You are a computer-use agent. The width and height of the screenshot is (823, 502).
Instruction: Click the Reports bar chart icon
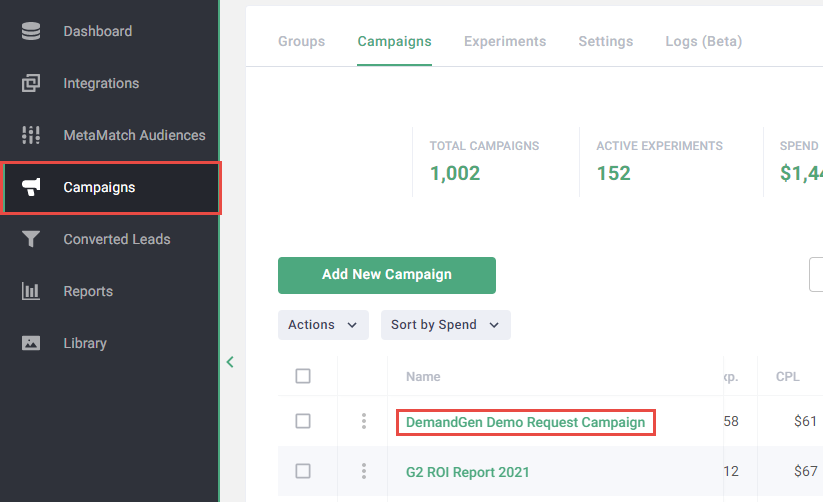[x=31, y=291]
